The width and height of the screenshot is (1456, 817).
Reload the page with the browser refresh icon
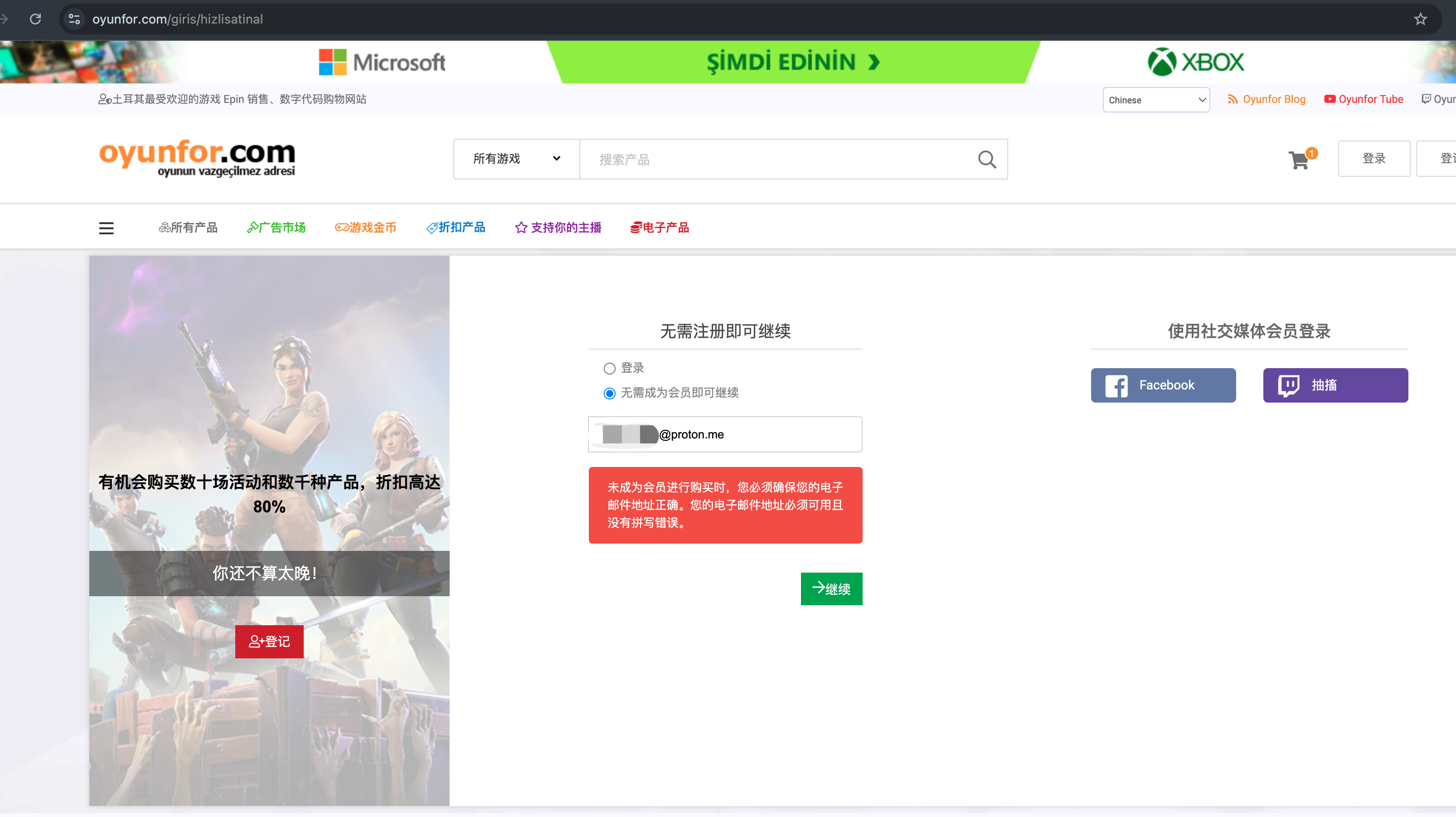pyautogui.click(x=36, y=19)
